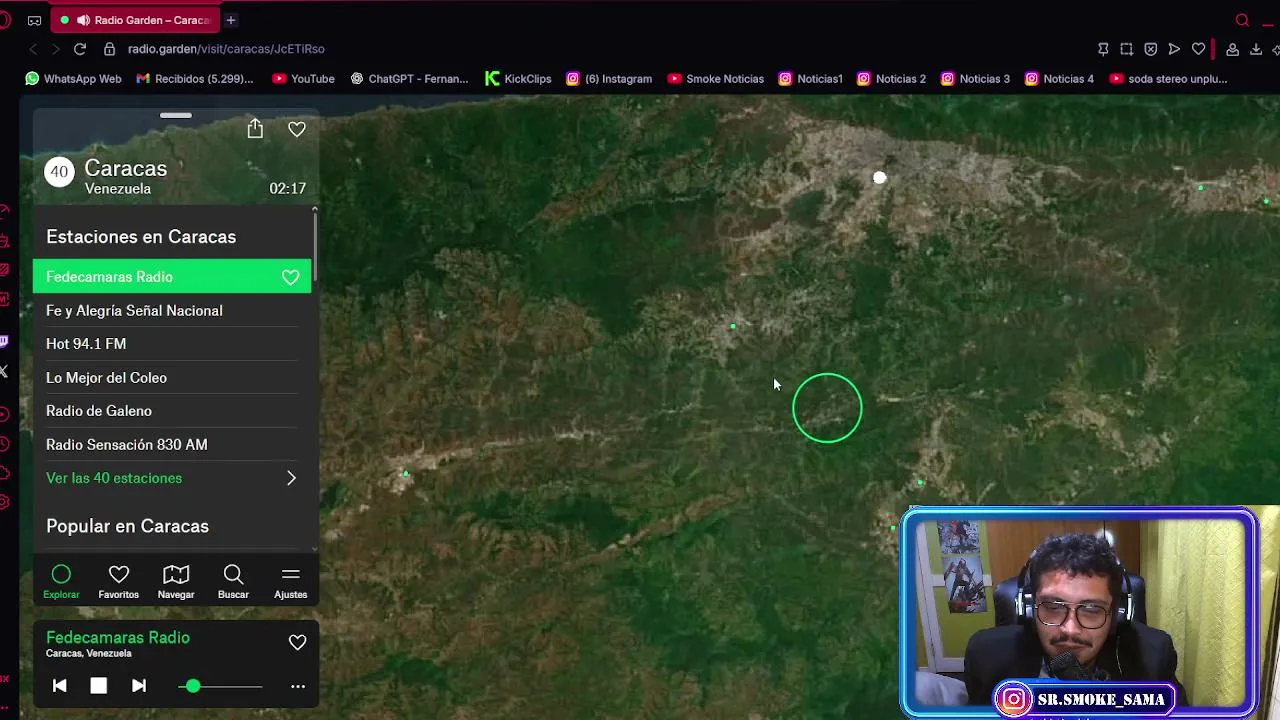Screen dimensions: 1280x720
Task: Open YouTube bookmark
Action: tap(303, 79)
